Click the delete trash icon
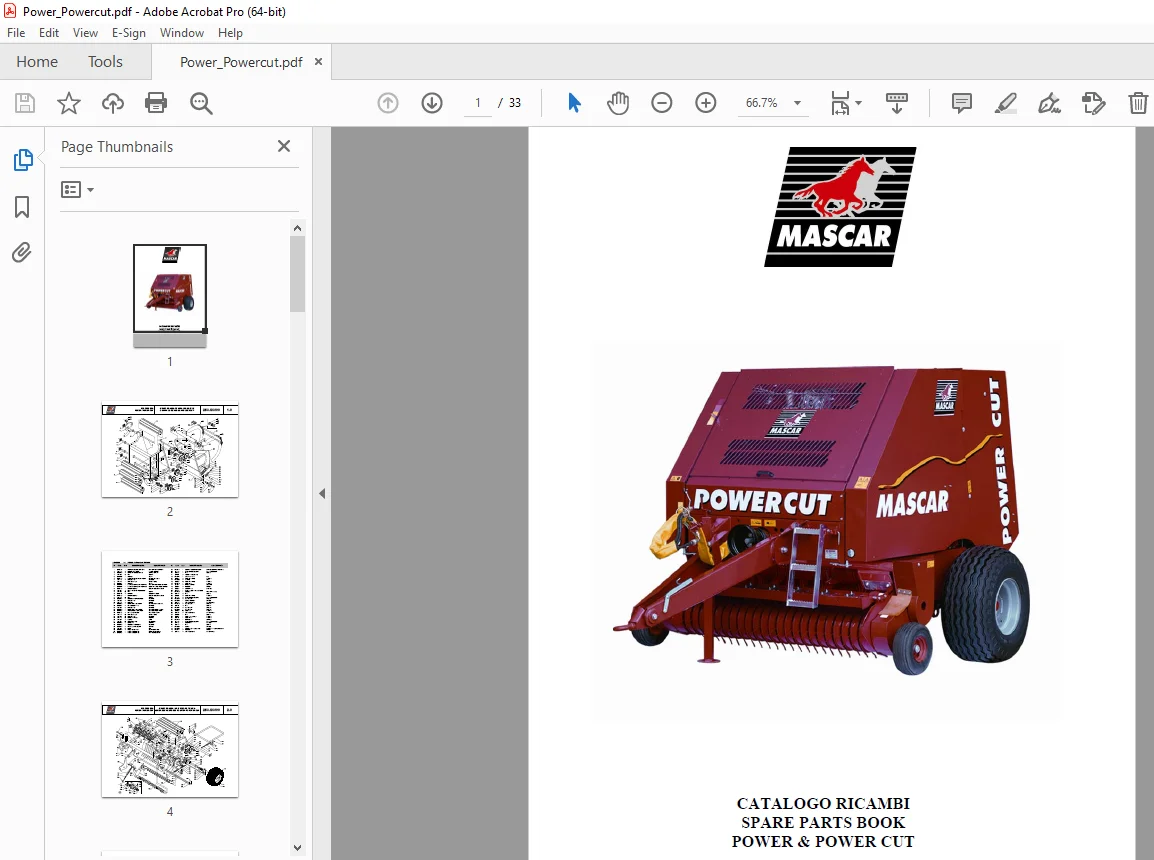The width and height of the screenshot is (1154, 860). click(1138, 103)
